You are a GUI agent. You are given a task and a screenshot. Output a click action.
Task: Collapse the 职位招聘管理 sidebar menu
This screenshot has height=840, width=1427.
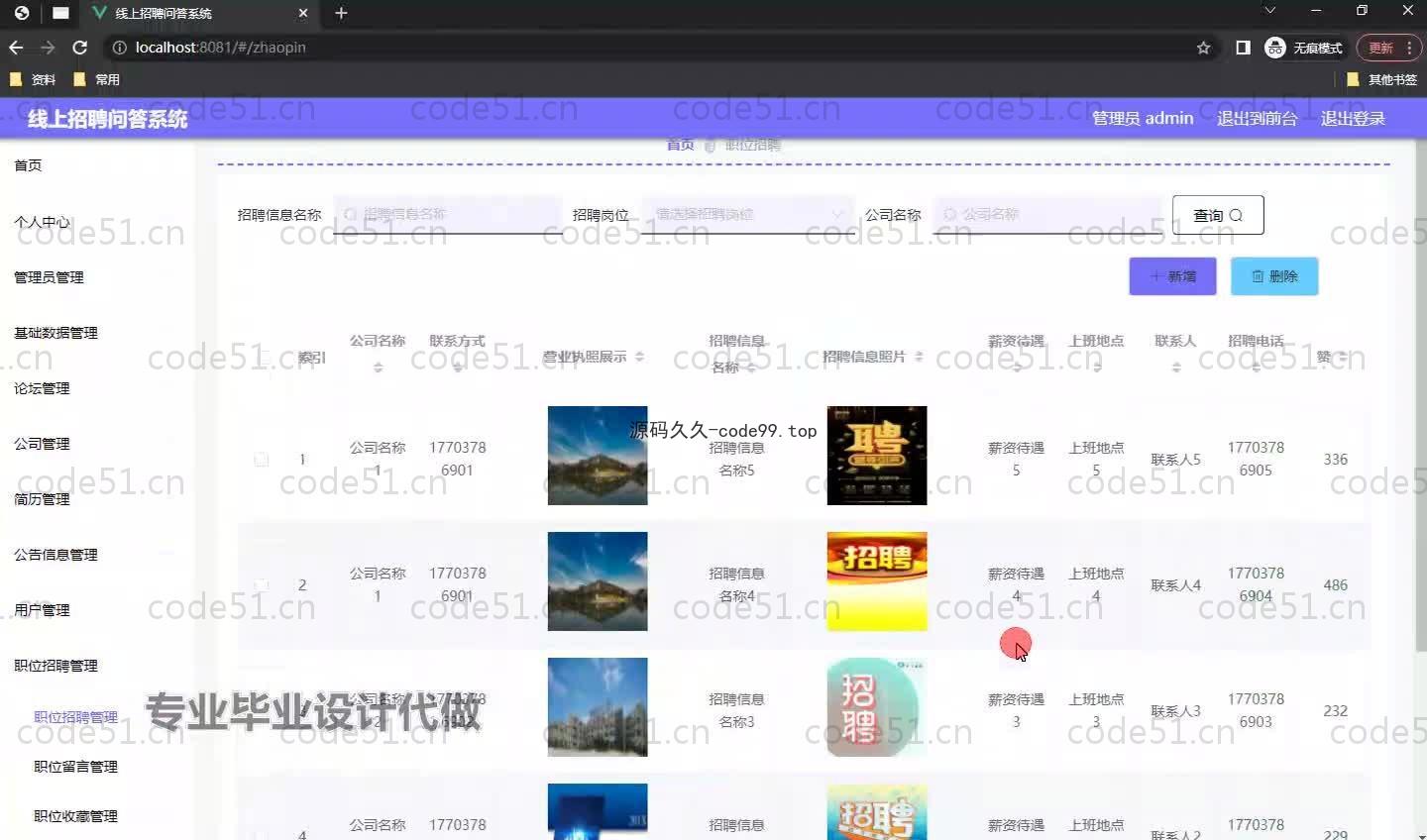[55, 666]
